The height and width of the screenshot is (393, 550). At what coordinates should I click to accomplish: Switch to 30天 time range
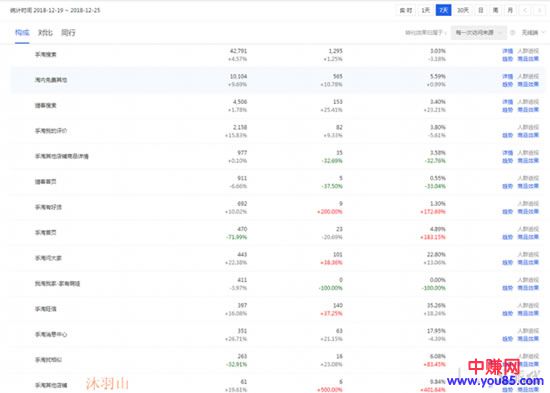pos(463,11)
